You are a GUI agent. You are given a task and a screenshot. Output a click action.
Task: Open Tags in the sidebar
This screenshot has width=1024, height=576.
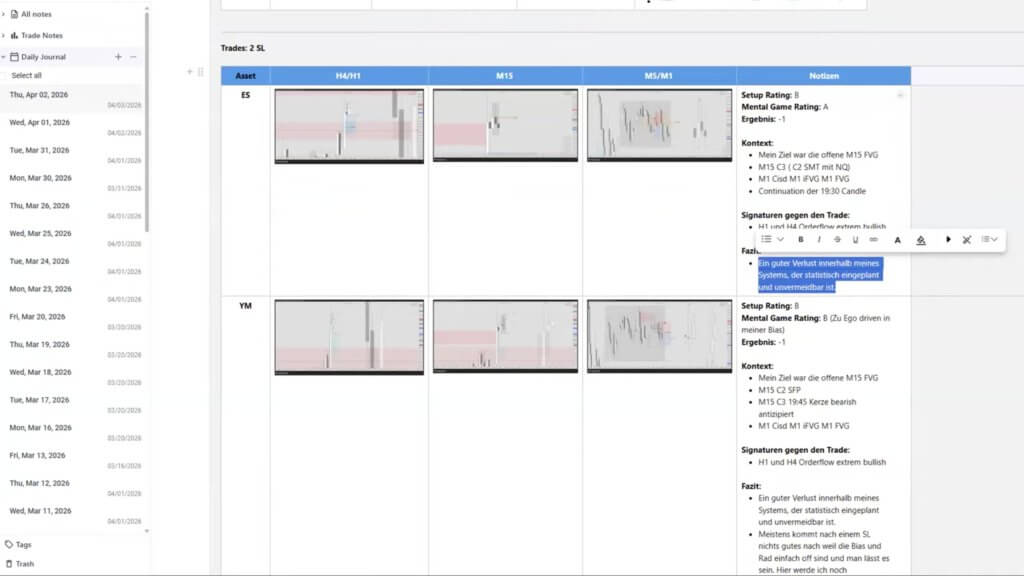pyautogui.click(x=23, y=545)
